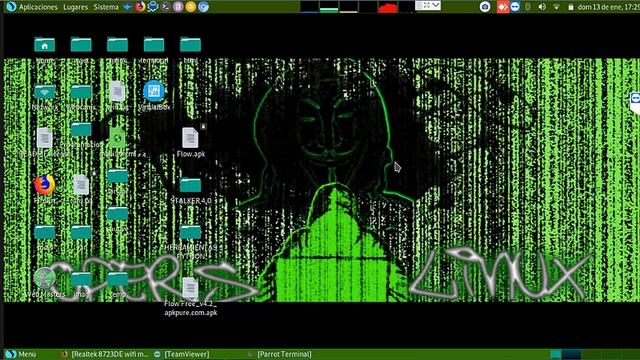
Task: Select the Flow.apk file
Action: [190, 138]
